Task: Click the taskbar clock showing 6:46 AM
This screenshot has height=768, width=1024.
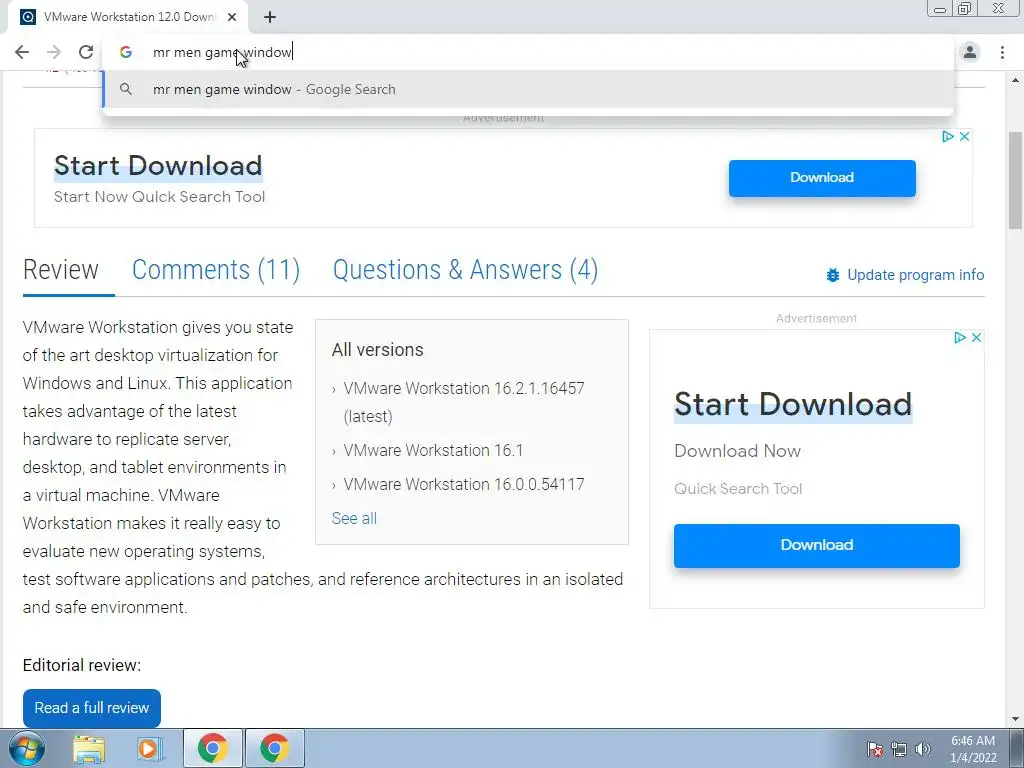Action: (972, 749)
